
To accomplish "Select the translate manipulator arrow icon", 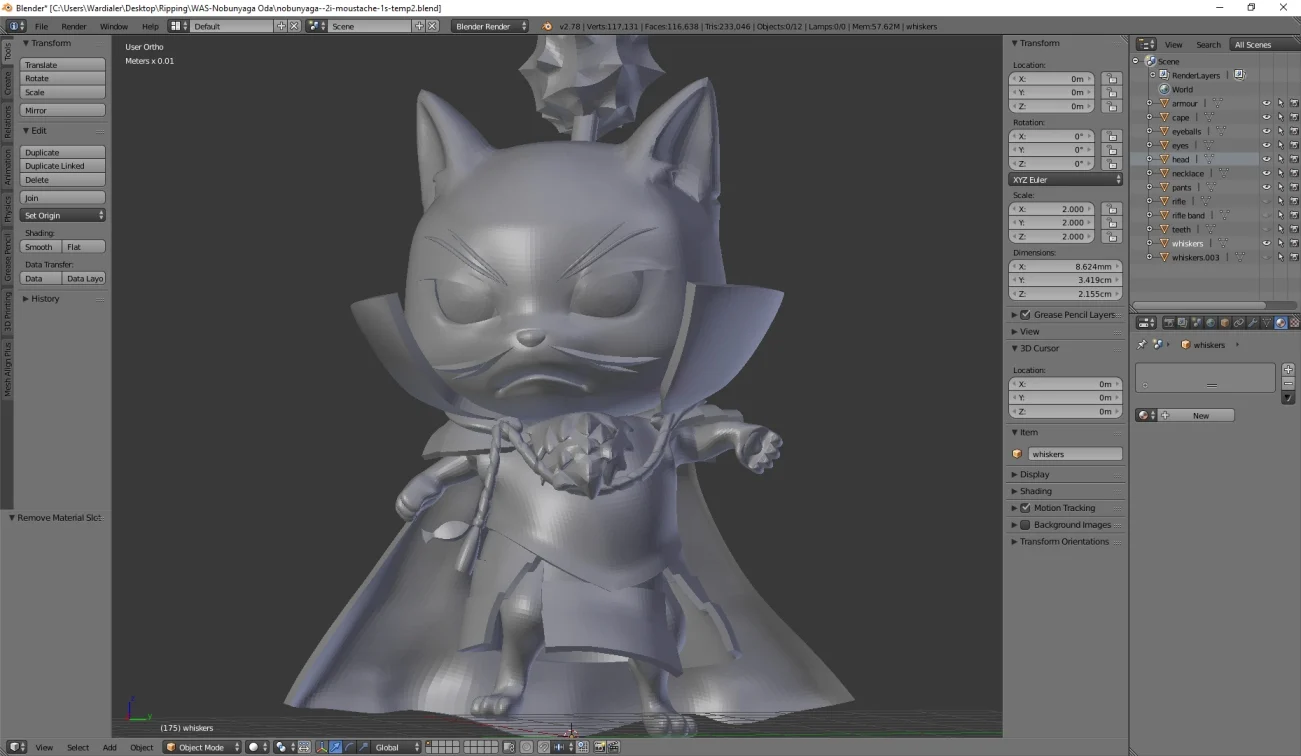I will [x=335, y=747].
